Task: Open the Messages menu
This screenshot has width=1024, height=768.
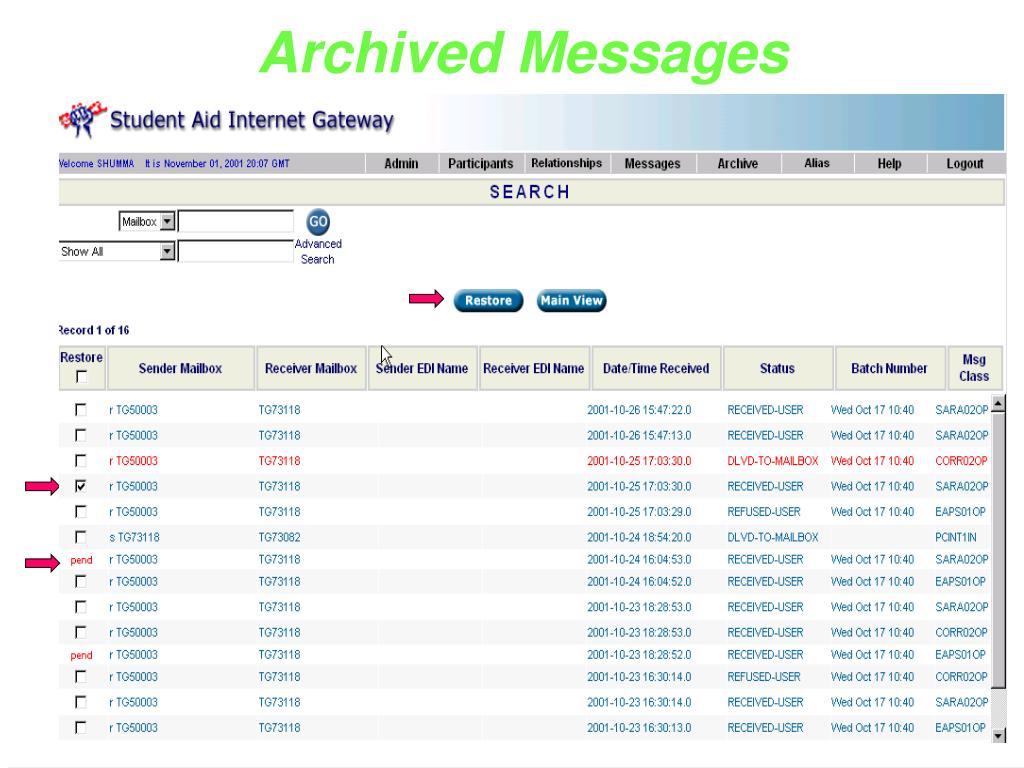Action: click(652, 163)
